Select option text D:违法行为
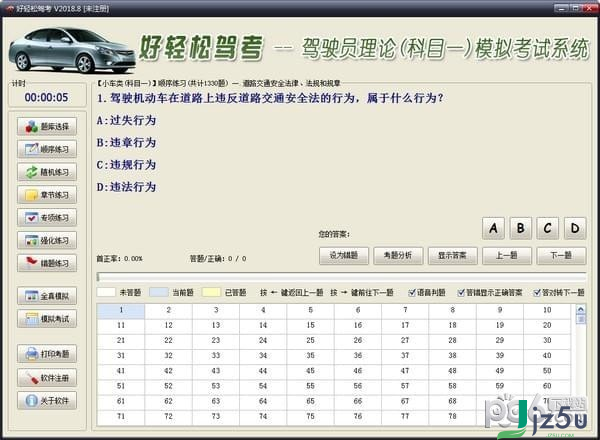 (126, 187)
